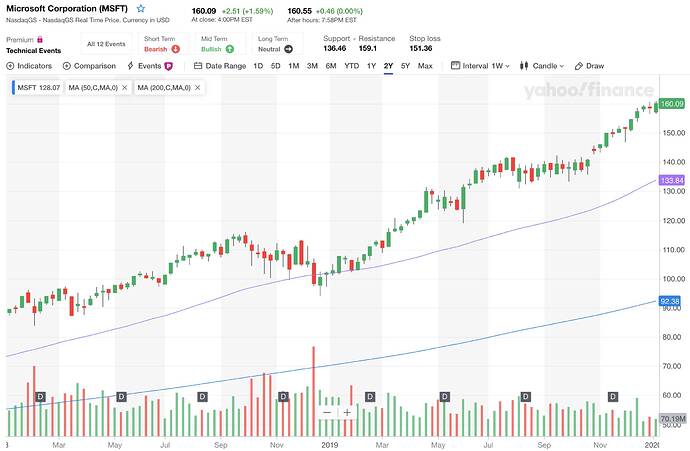Image resolution: width=690 pixels, height=451 pixels.
Task: Add MSFT to watchlist with star icon
Action: pos(140,8)
